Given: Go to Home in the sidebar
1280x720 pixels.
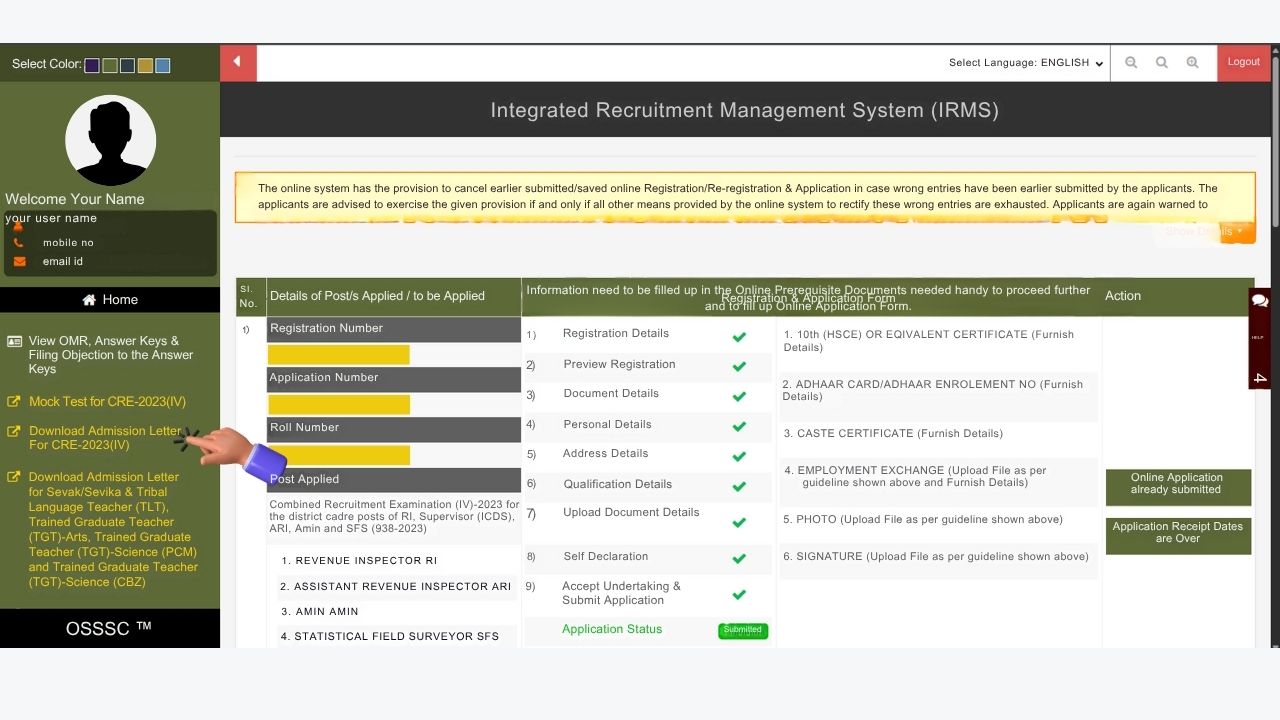Looking at the screenshot, I should pyautogui.click(x=110, y=300).
